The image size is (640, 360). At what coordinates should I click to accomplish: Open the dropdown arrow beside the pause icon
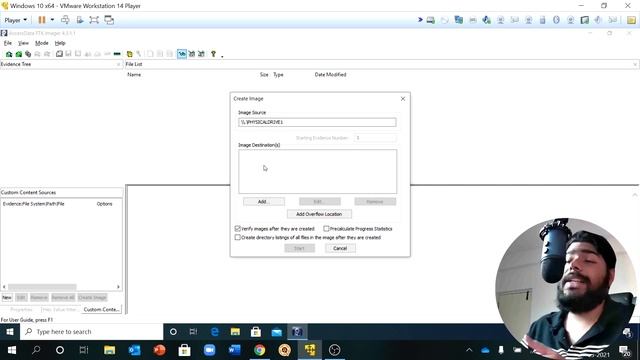(52, 20)
